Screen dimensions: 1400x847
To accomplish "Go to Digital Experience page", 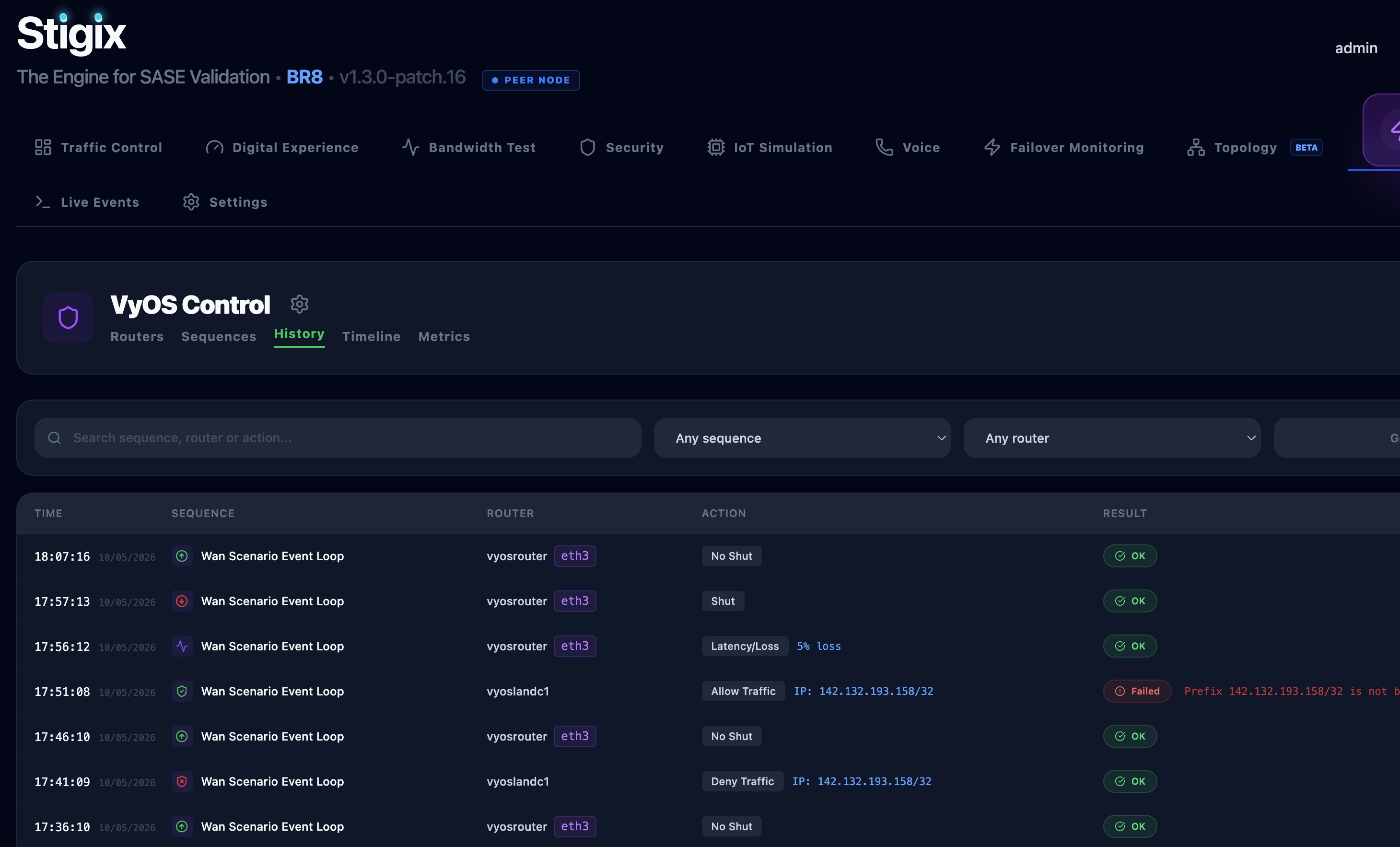I will [x=282, y=147].
